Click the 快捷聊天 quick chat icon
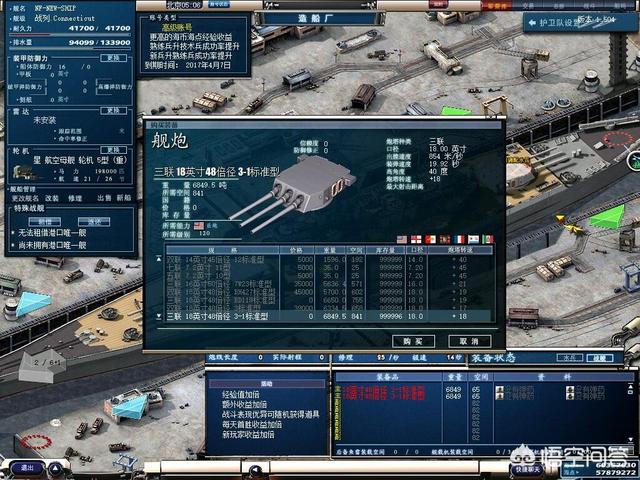 tap(525, 468)
